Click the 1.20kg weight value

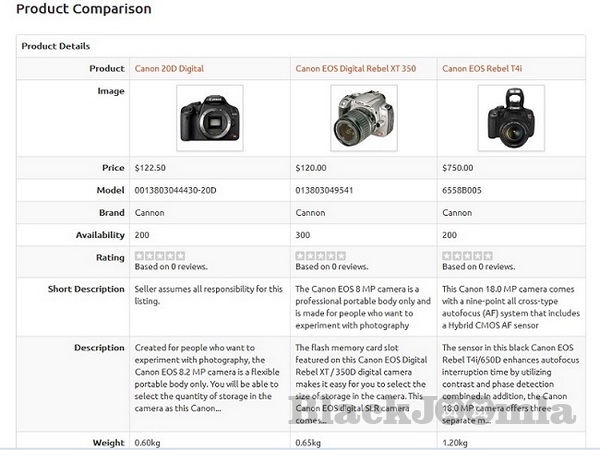(456, 442)
